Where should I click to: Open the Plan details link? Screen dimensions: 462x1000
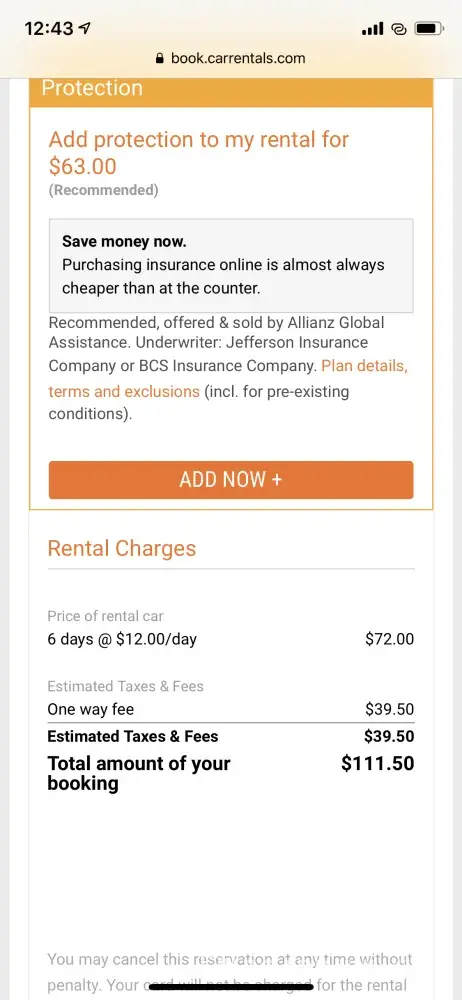tap(364, 366)
